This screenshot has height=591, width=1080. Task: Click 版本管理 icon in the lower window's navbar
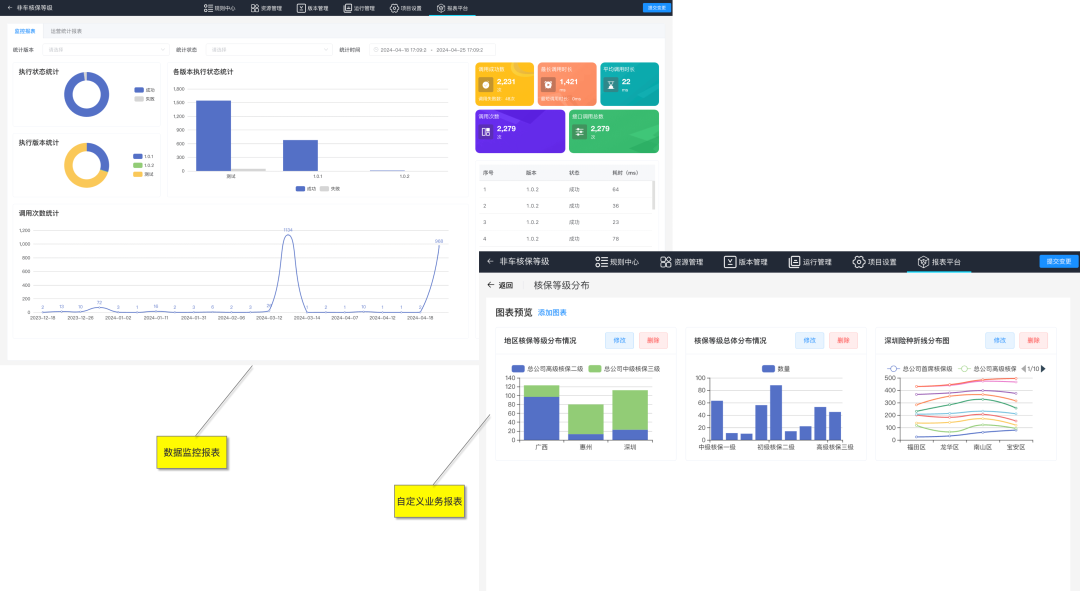click(x=730, y=262)
